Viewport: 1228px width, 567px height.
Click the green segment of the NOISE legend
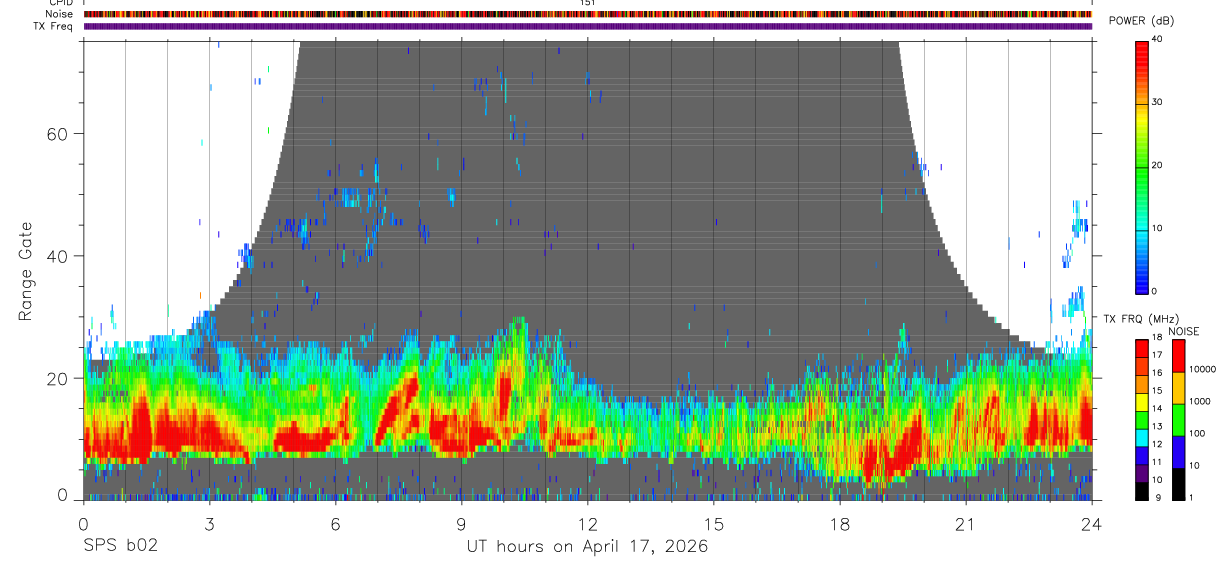point(1178,420)
